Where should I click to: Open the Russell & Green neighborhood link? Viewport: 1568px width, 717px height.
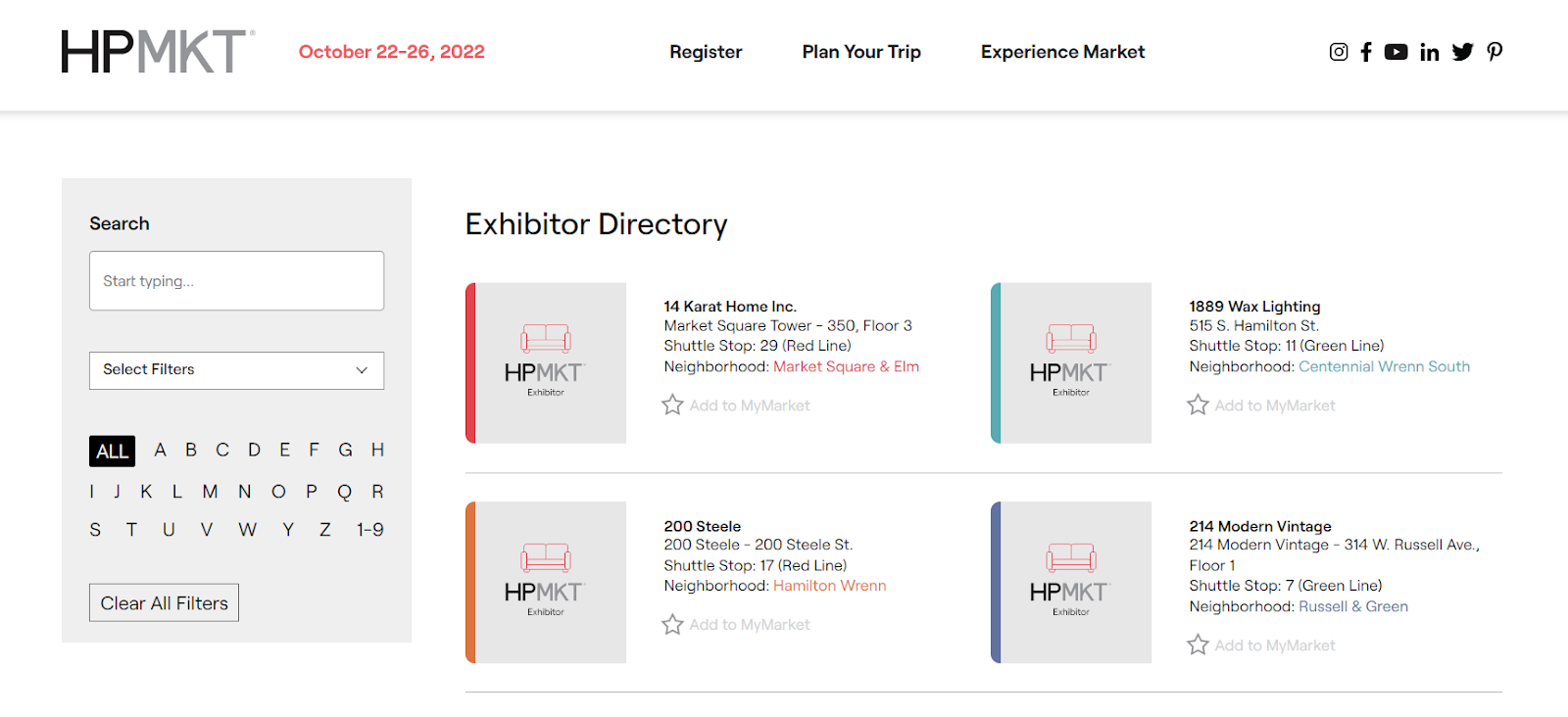[x=1353, y=606]
